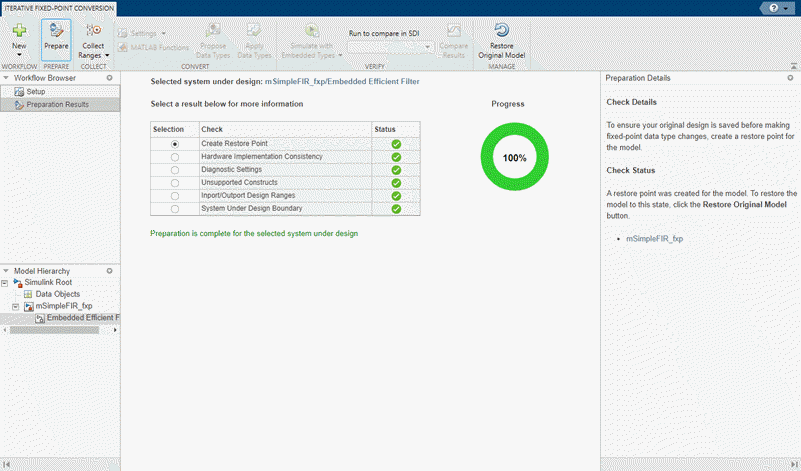Select the Iterative Fixed-Point Conversion tab
801x471 pixels.
pyautogui.click(x=59, y=8)
